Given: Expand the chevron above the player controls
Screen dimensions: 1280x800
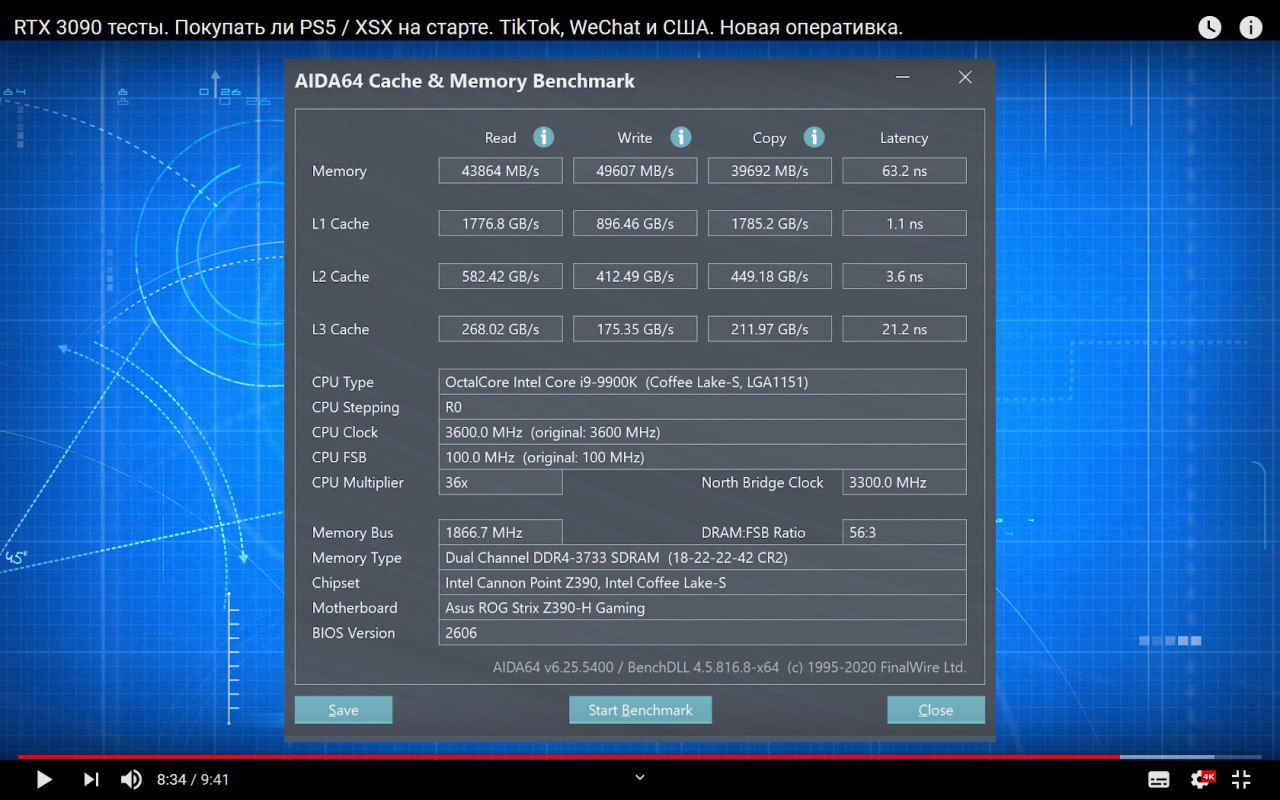Looking at the screenshot, I should click(x=640, y=777).
